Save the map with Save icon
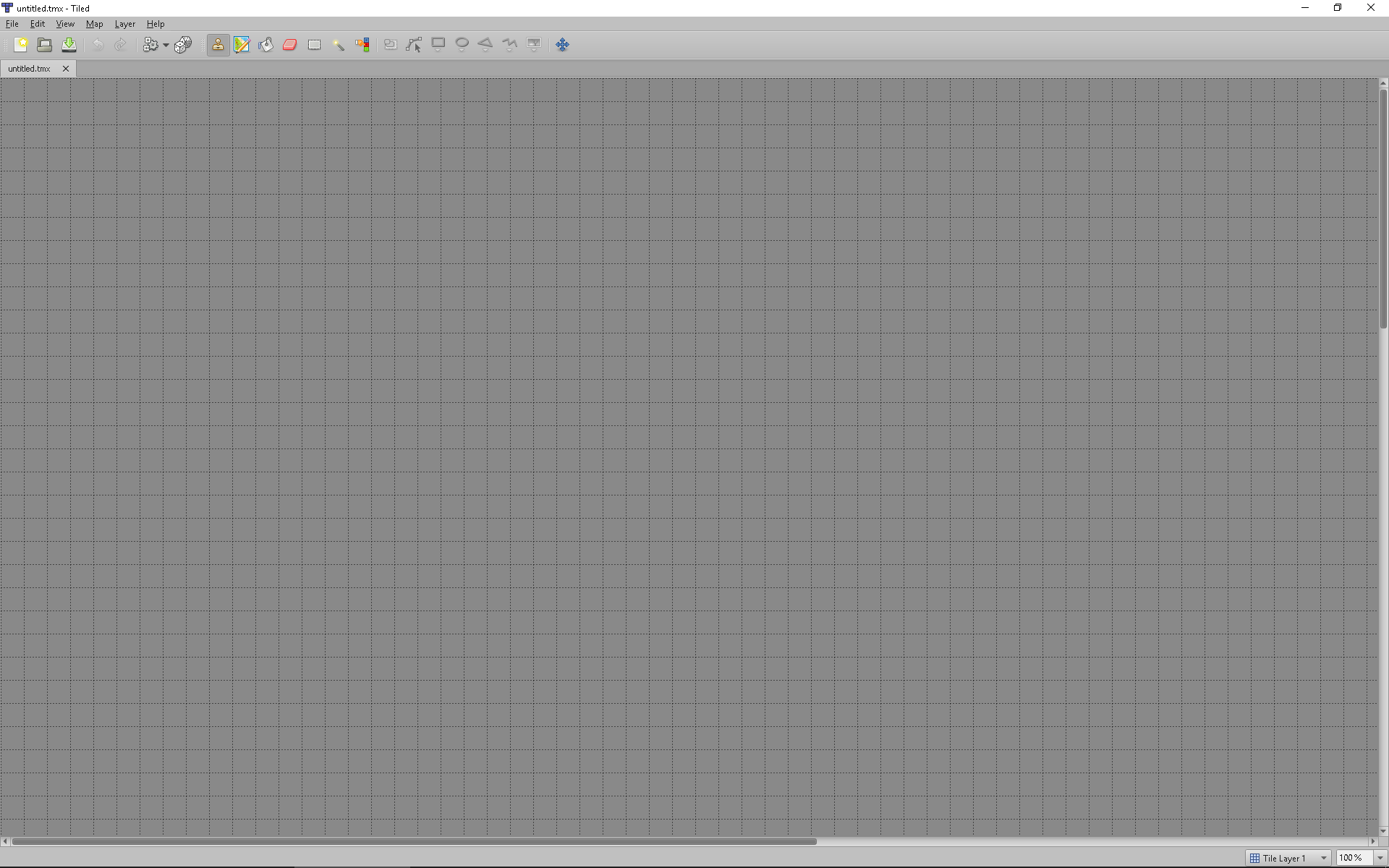1389x868 pixels. click(69, 45)
